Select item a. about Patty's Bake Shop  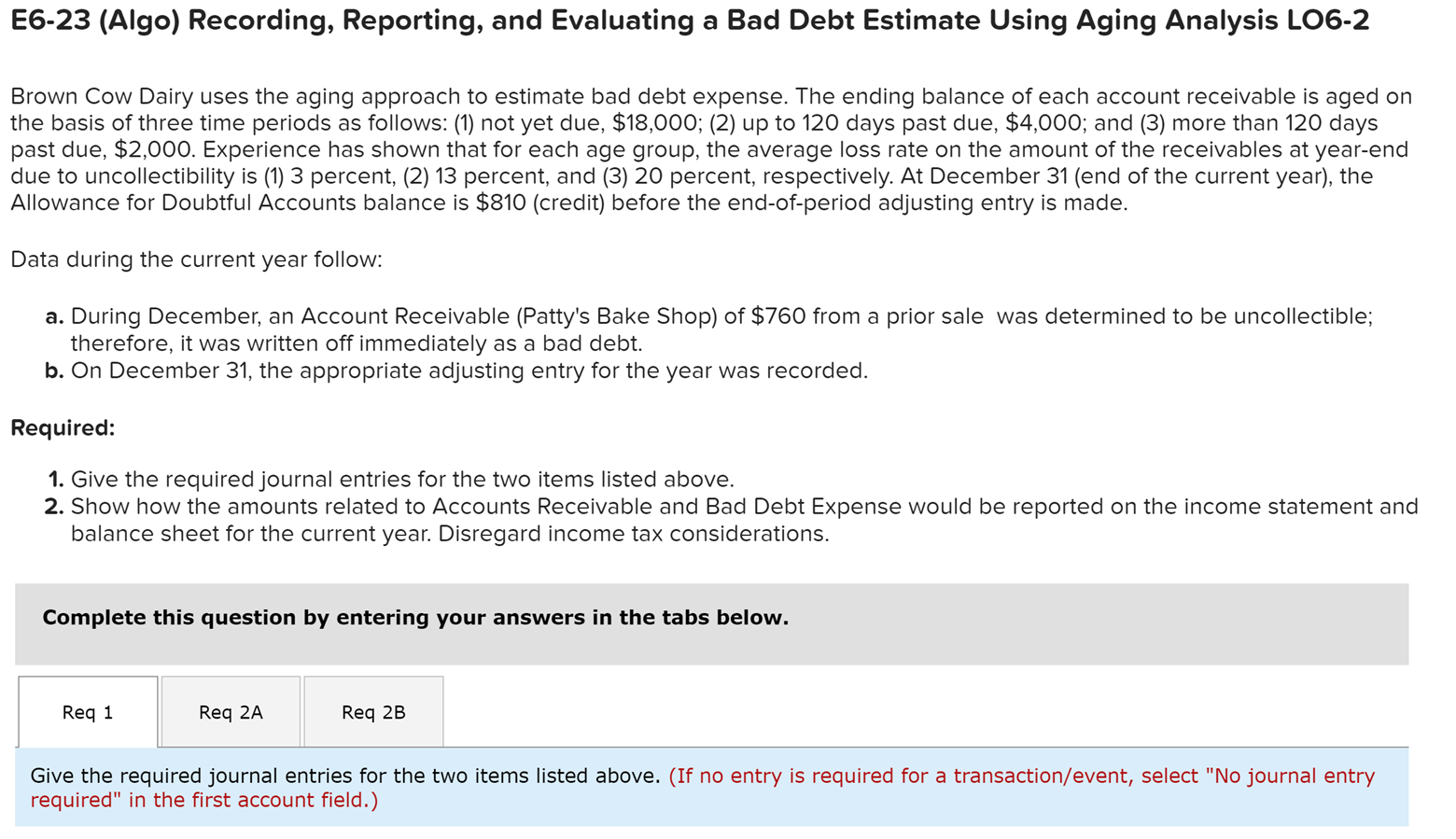click(653, 315)
